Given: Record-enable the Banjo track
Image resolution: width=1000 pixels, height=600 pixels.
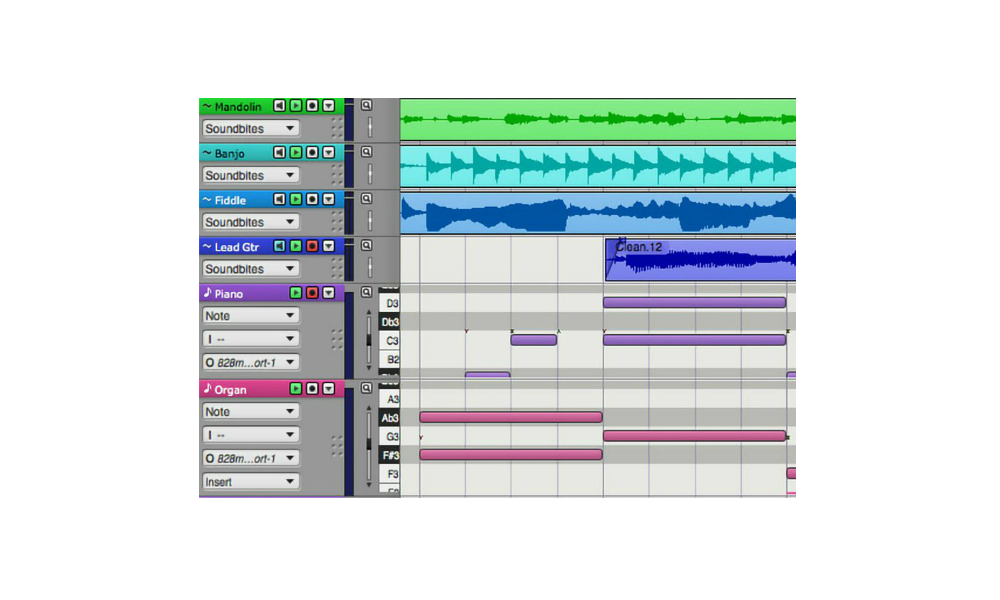Looking at the screenshot, I should [312, 152].
